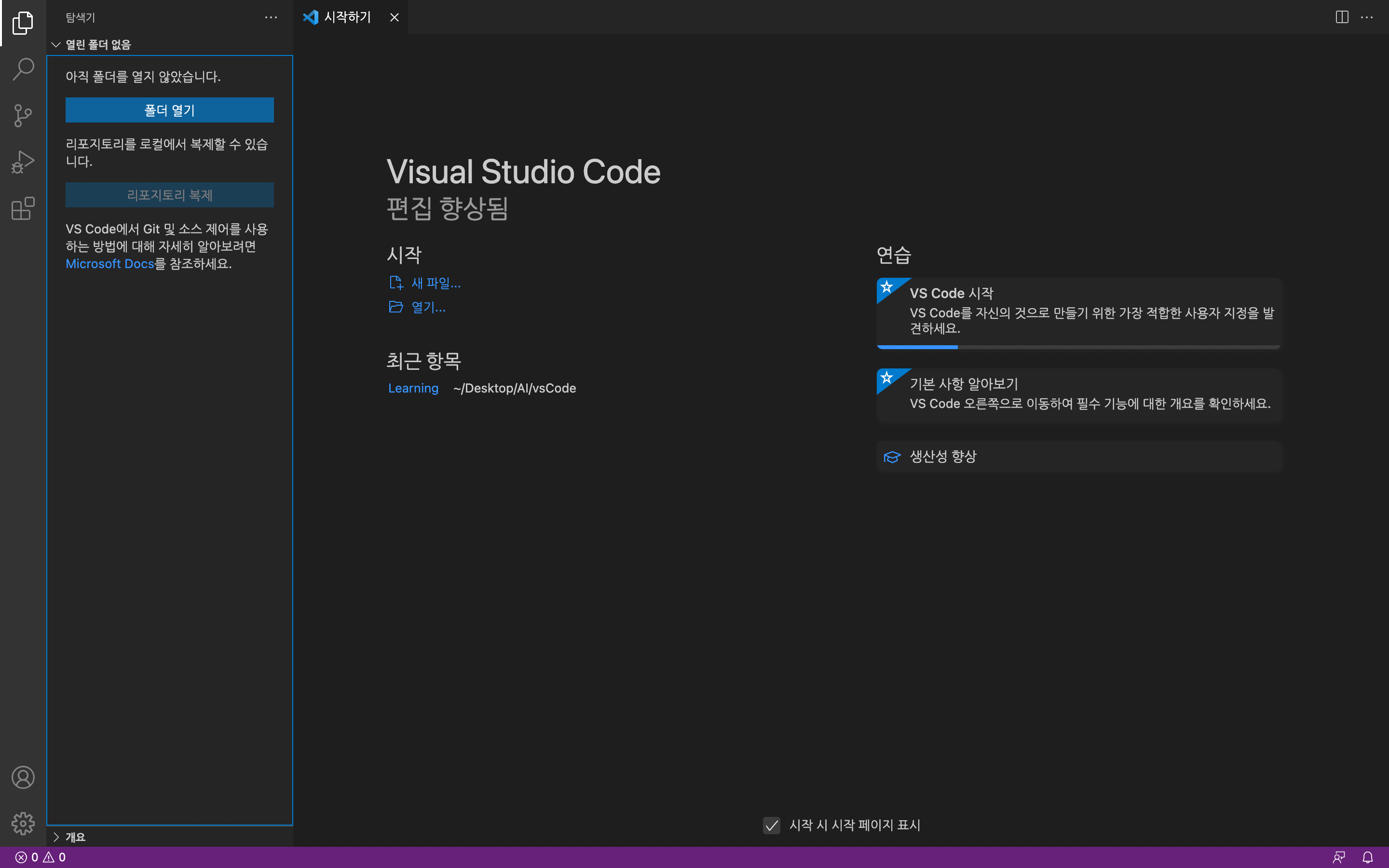This screenshot has width=1389, height=868.
Task: Open the Microsoft Docs link
Action: click(109, 263)
